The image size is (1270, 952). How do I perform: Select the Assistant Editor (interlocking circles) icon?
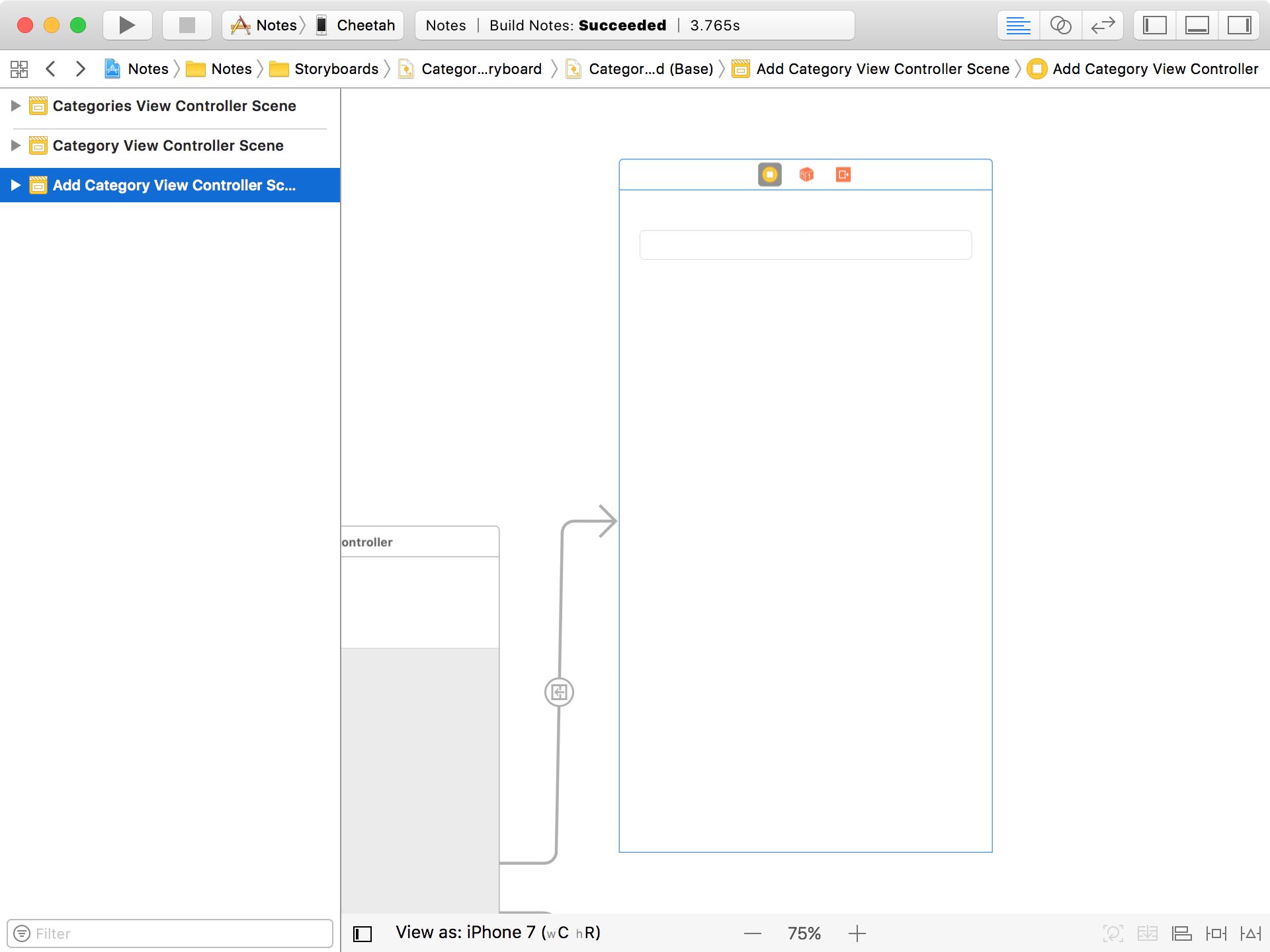pos(1061,25)
